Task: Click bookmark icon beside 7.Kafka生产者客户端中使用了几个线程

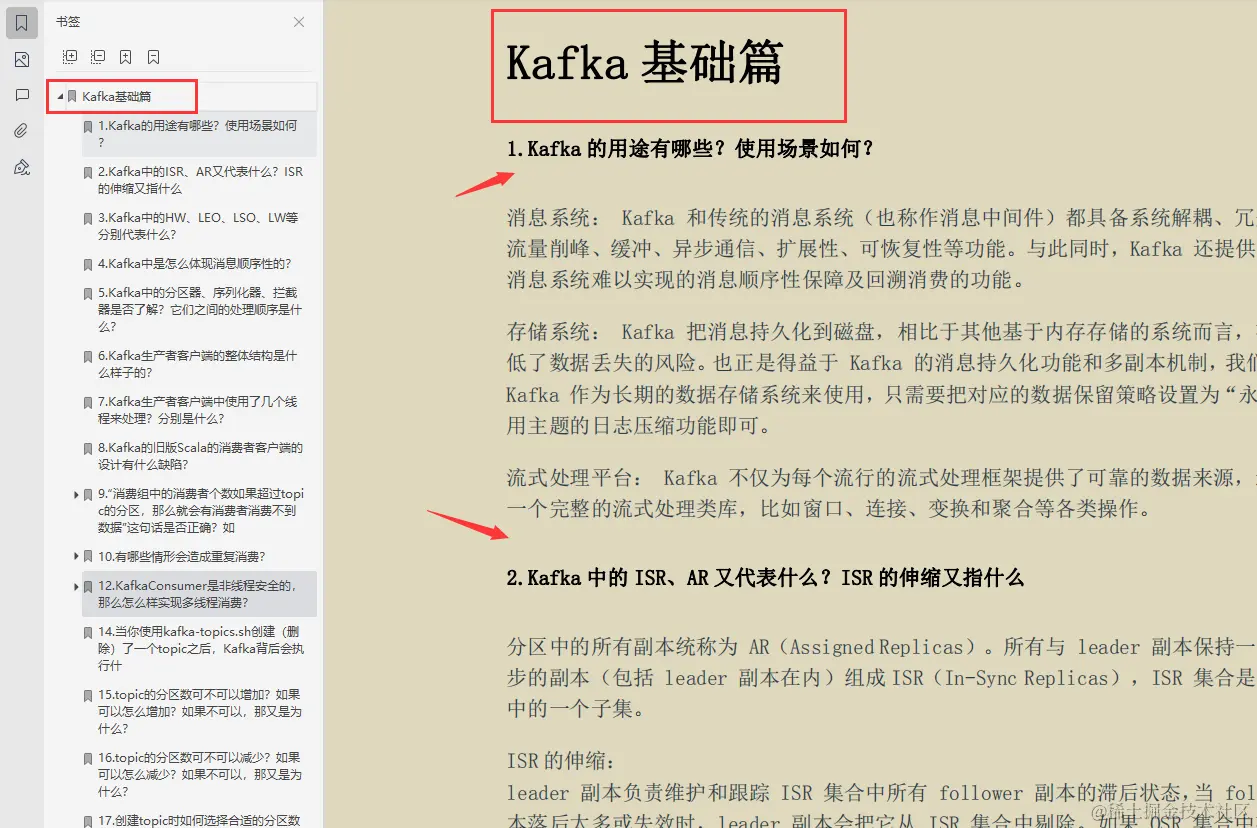Action: pyautogui.click(x=88, y=403)
